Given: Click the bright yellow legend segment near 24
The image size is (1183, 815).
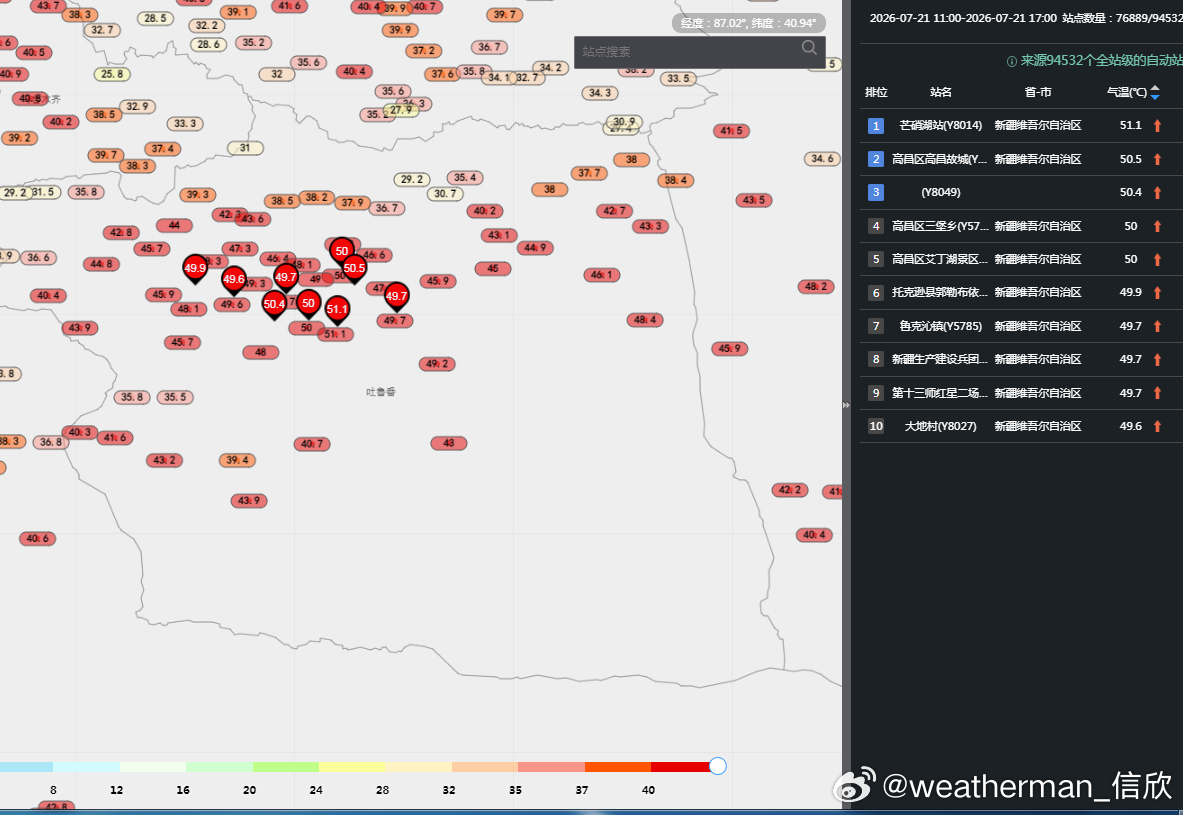Looking at the screenshot, I should coord(352,767).
